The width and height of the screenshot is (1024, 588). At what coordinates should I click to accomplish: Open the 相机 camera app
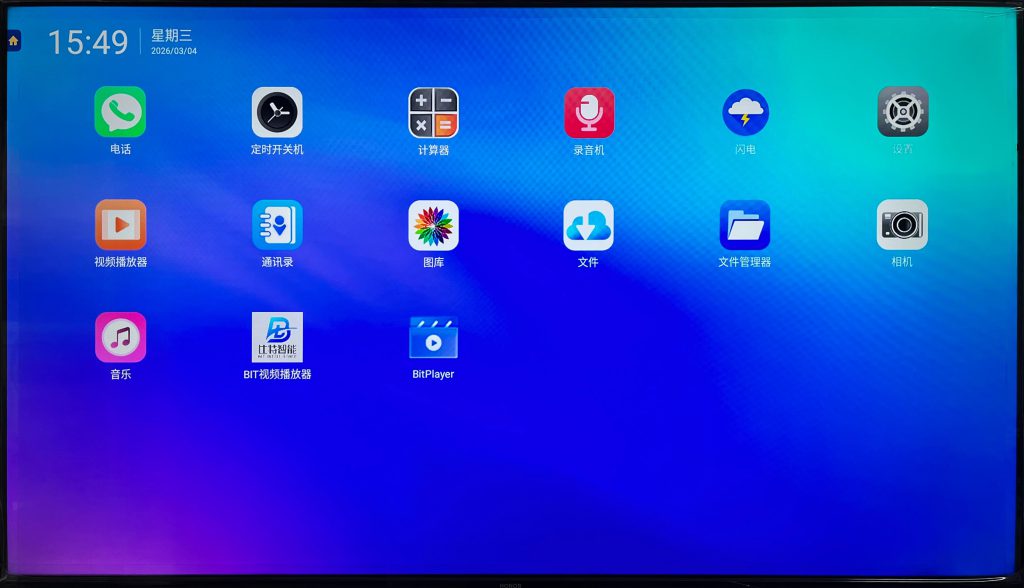[902, 225]
